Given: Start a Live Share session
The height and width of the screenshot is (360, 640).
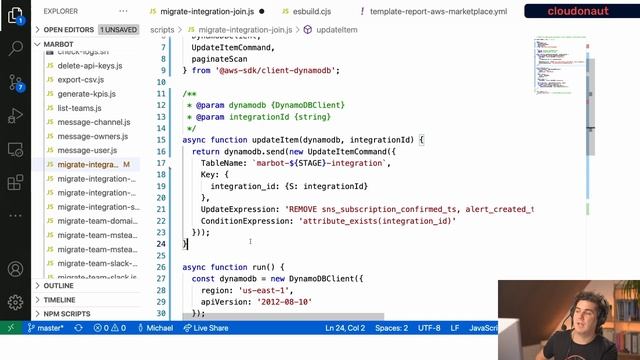Looking at the screenshot, I should pos(206,328).
